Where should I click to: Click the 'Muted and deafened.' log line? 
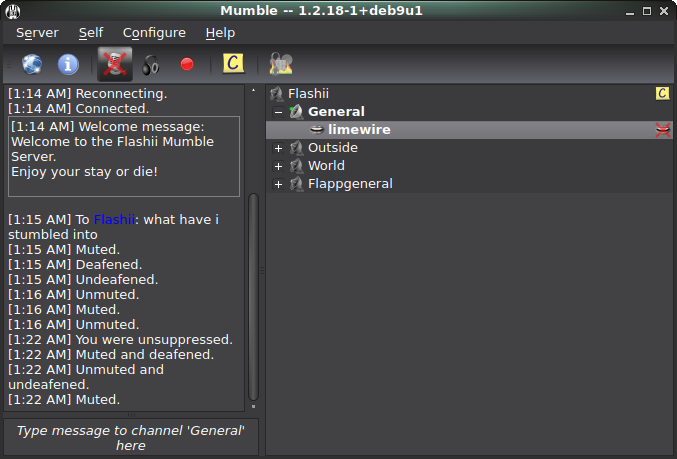click(111, 355)
